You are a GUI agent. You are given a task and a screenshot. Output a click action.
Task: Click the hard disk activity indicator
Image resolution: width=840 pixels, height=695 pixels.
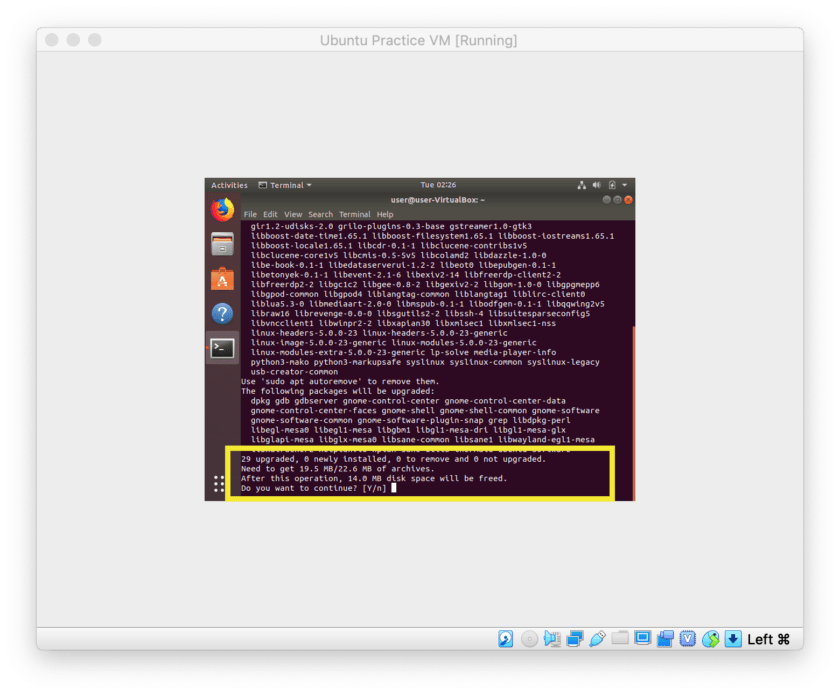point(505,639)
